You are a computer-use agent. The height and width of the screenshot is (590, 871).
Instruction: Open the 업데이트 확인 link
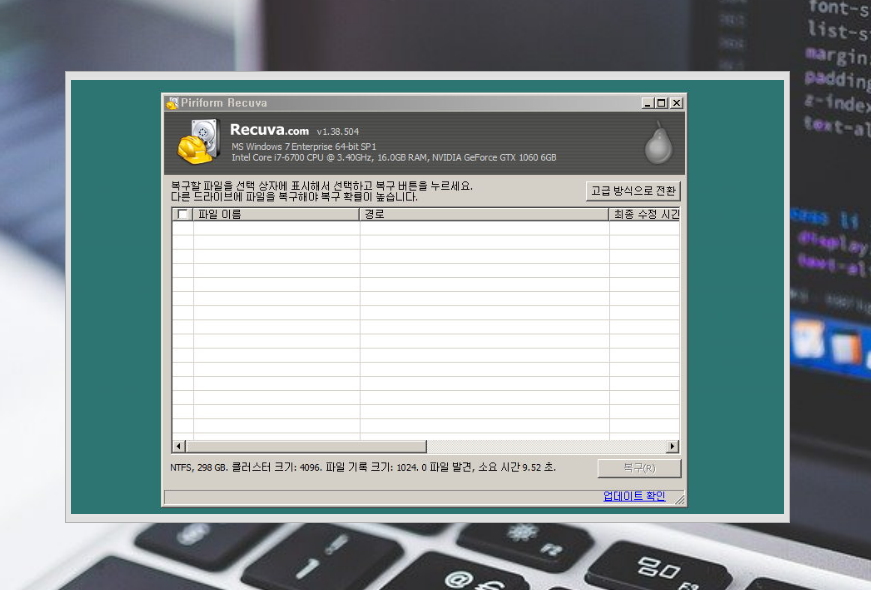634,496
